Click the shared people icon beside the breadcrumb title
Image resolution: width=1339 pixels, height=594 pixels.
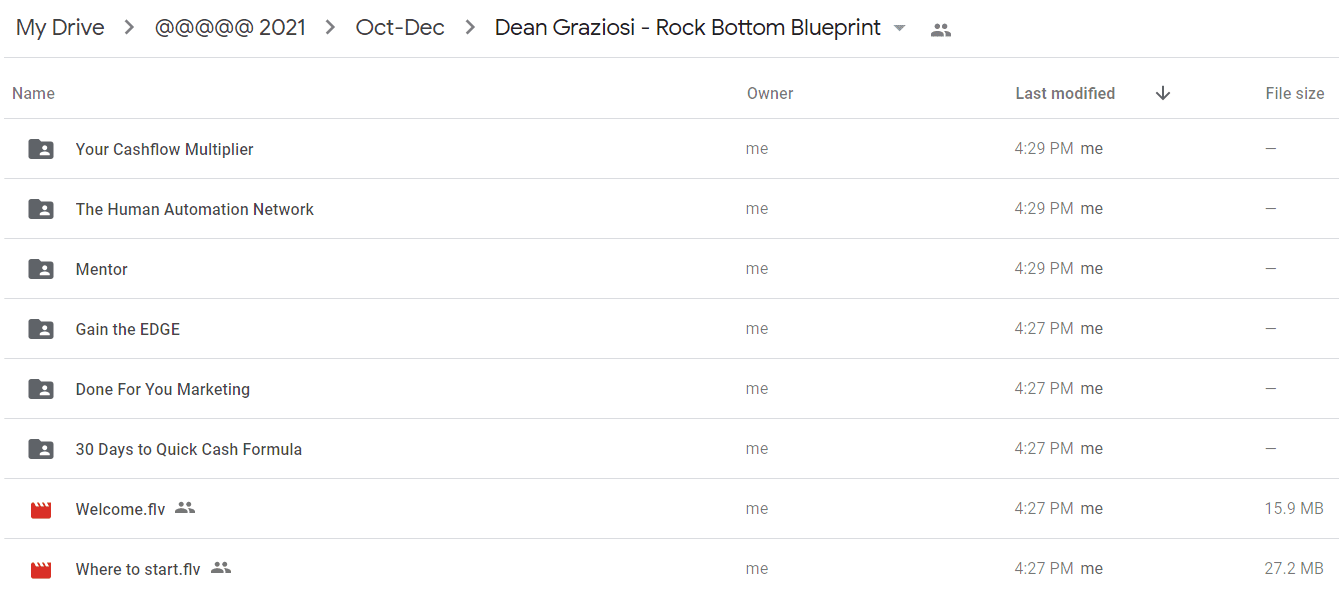940,30
